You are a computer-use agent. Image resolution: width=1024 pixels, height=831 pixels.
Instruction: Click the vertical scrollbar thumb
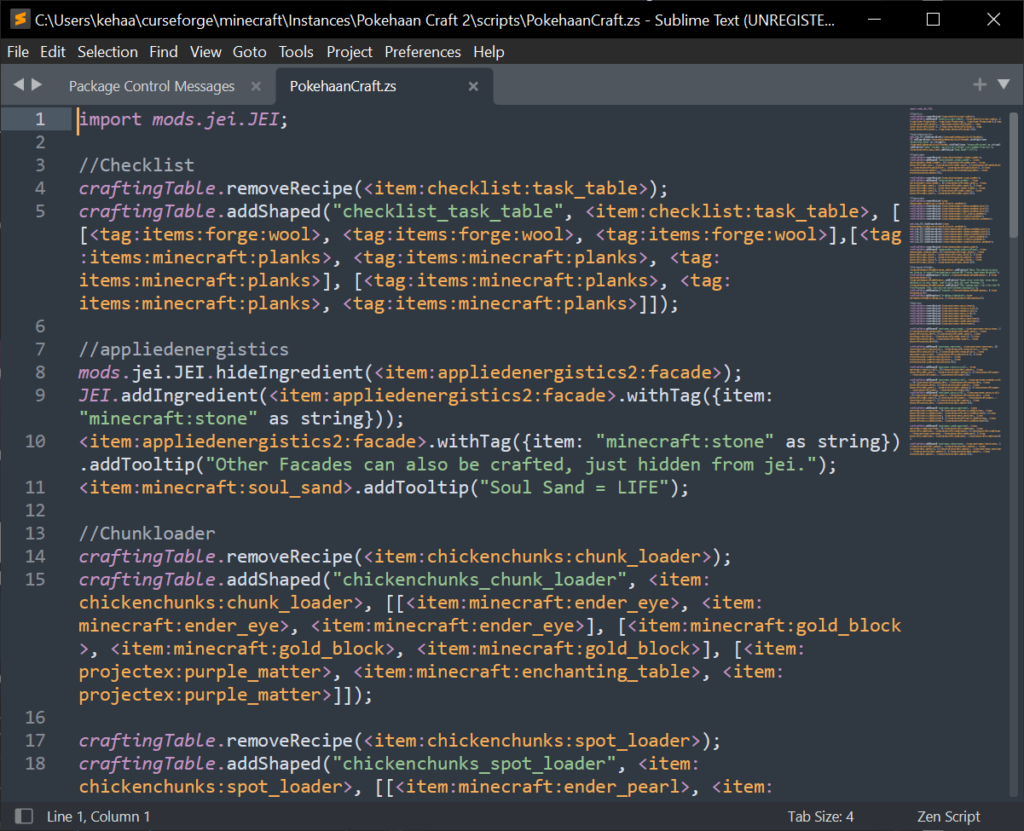point(1014,174)
